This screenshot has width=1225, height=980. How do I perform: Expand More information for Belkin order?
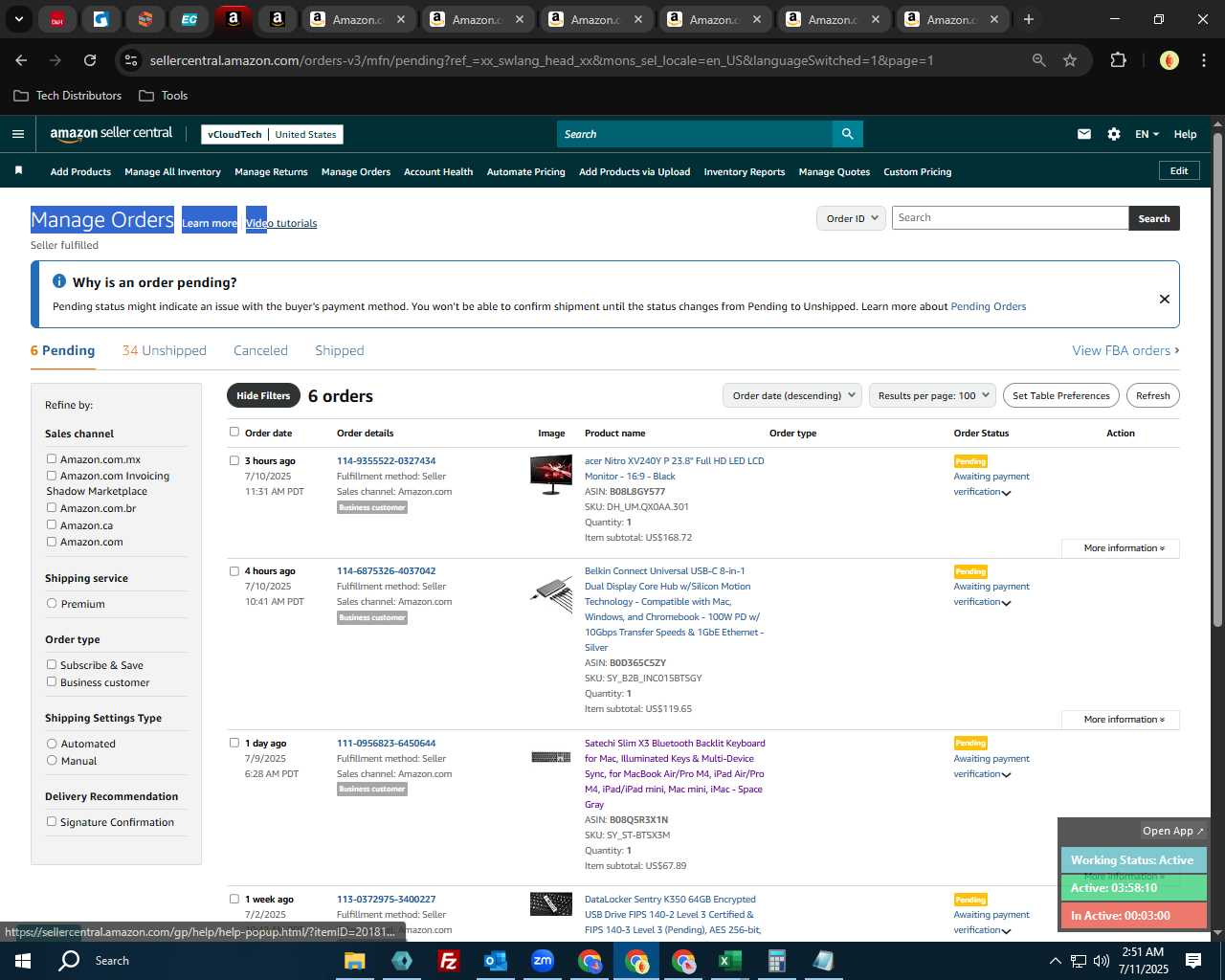[1121, 720]
